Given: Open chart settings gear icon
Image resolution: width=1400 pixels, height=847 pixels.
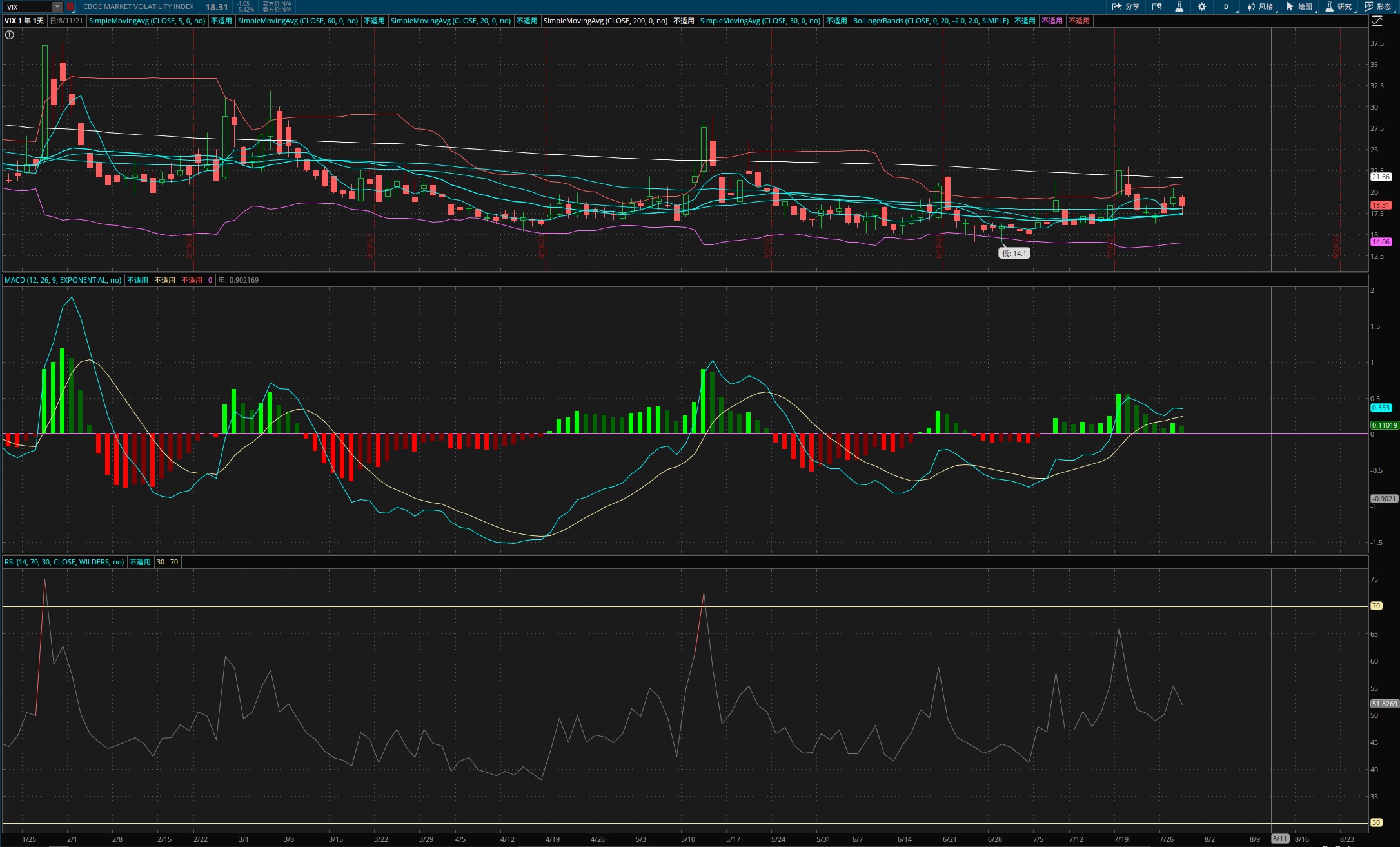Looking at the screenshot, I should [x=1201, y=6].
